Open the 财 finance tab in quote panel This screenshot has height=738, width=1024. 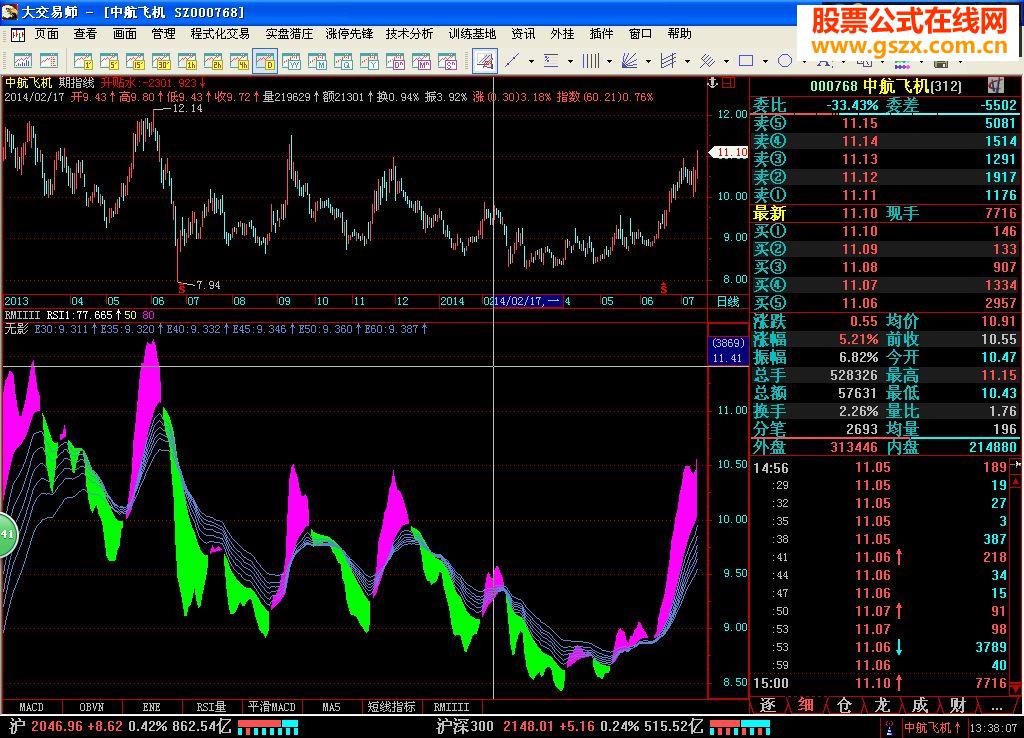958,705
